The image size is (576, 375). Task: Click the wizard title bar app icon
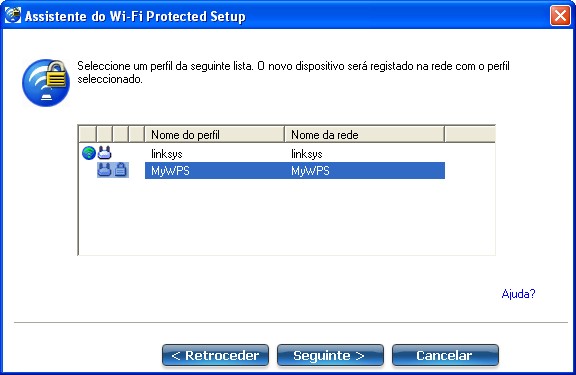(13, 15)
